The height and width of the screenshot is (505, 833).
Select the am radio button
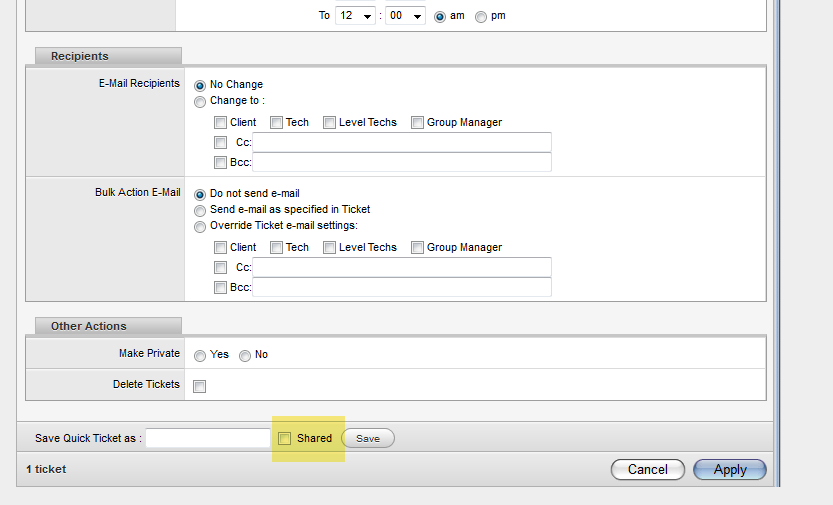[440, 17]
